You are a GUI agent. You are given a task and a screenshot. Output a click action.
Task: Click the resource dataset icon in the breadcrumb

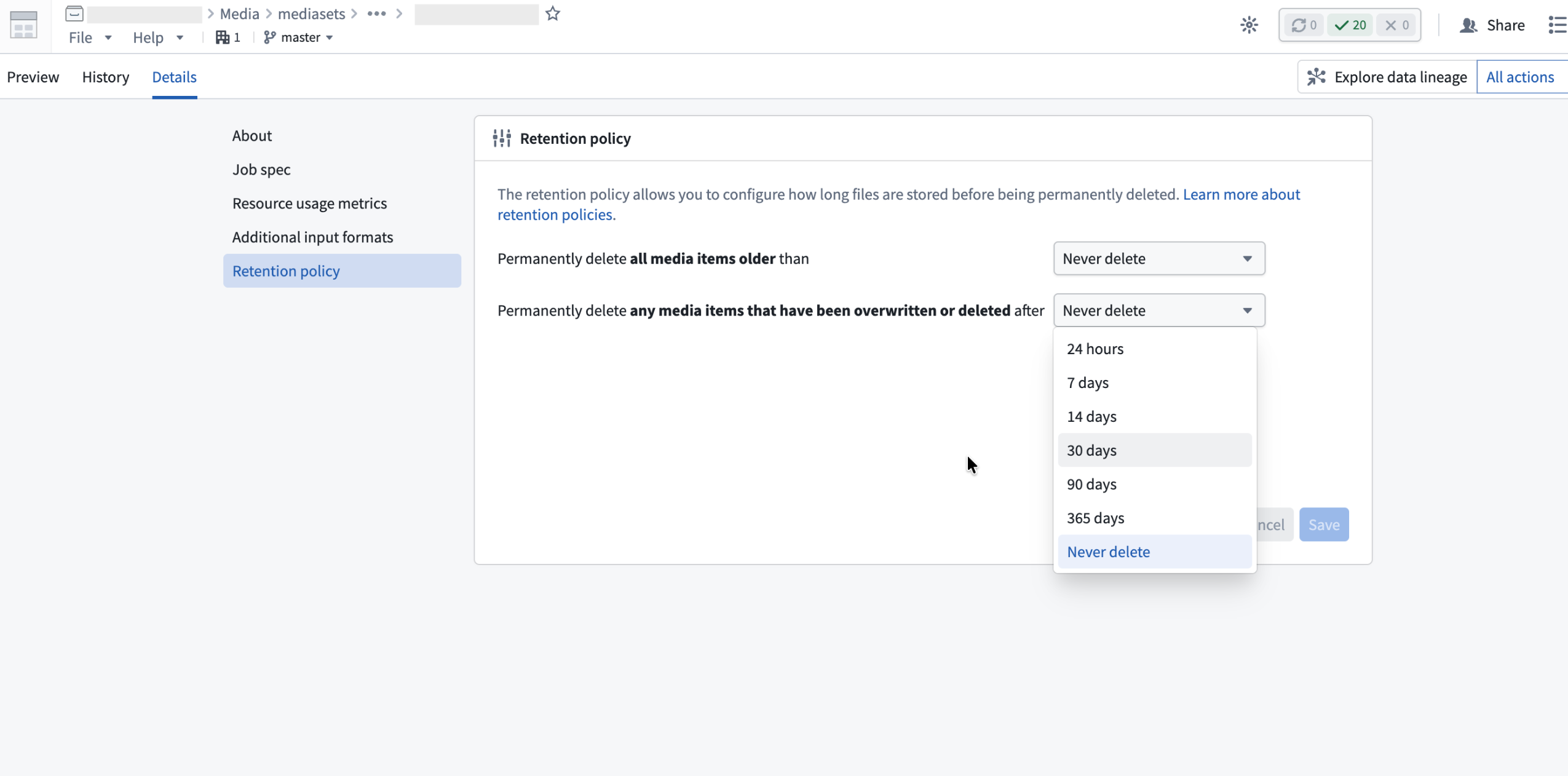pyautogui.click(x=74, y=13)
